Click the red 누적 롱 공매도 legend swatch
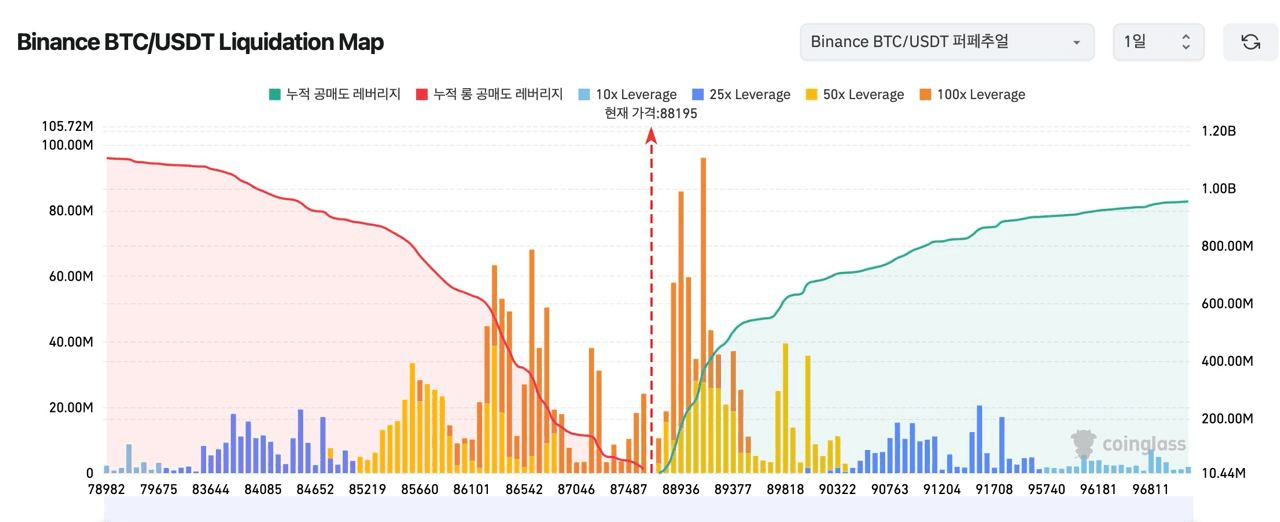Viewport: 1280px width, 522px height. click(421, 94)
